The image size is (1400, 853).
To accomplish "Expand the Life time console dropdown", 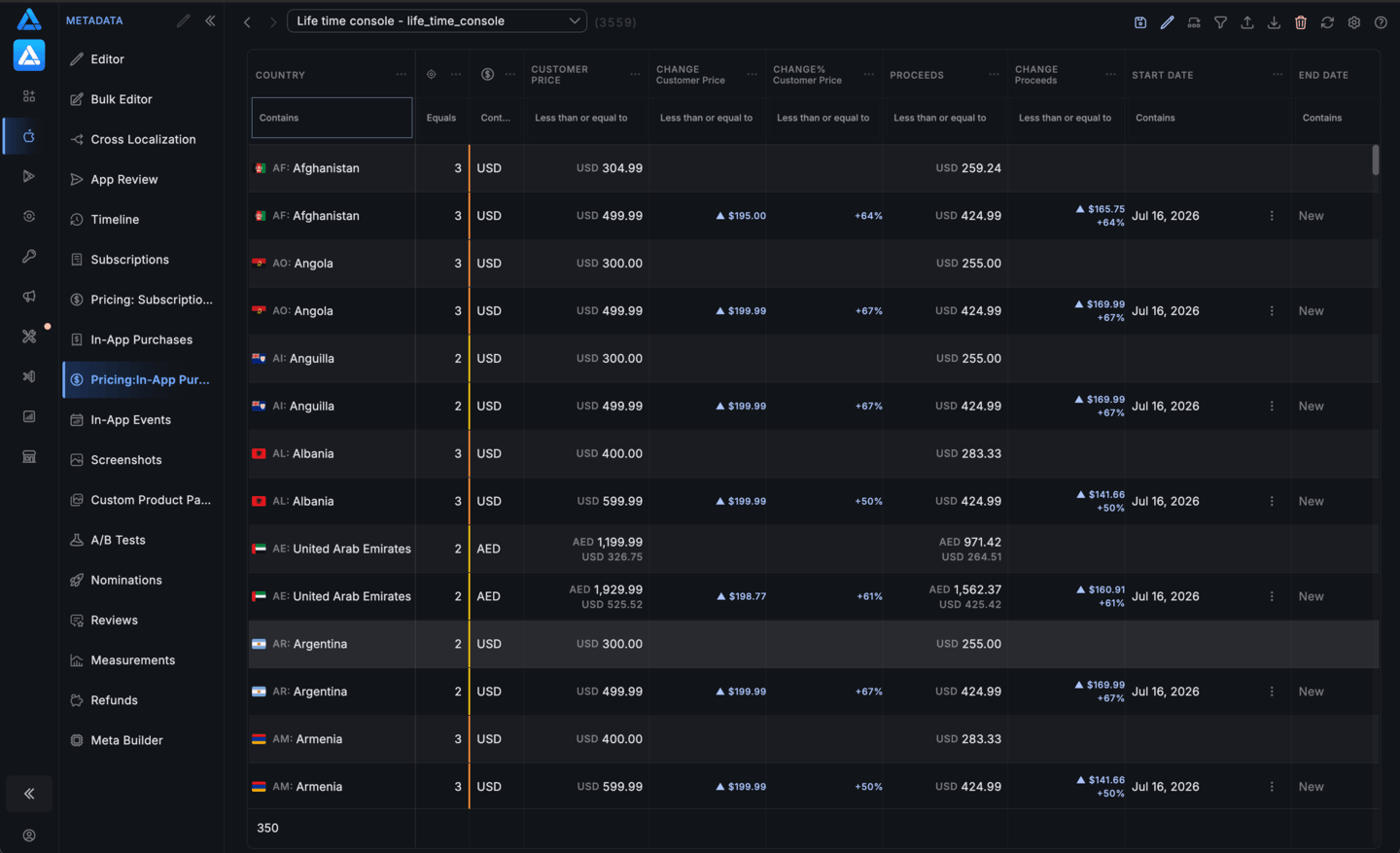I will [437, 20].
